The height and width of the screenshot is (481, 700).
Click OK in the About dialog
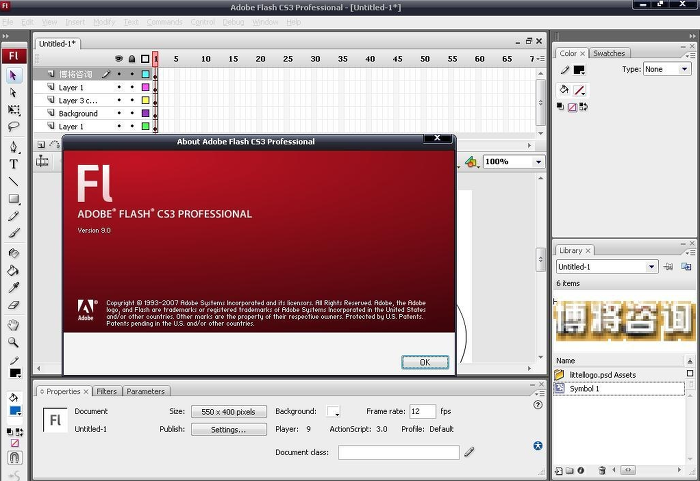point(425,362)
